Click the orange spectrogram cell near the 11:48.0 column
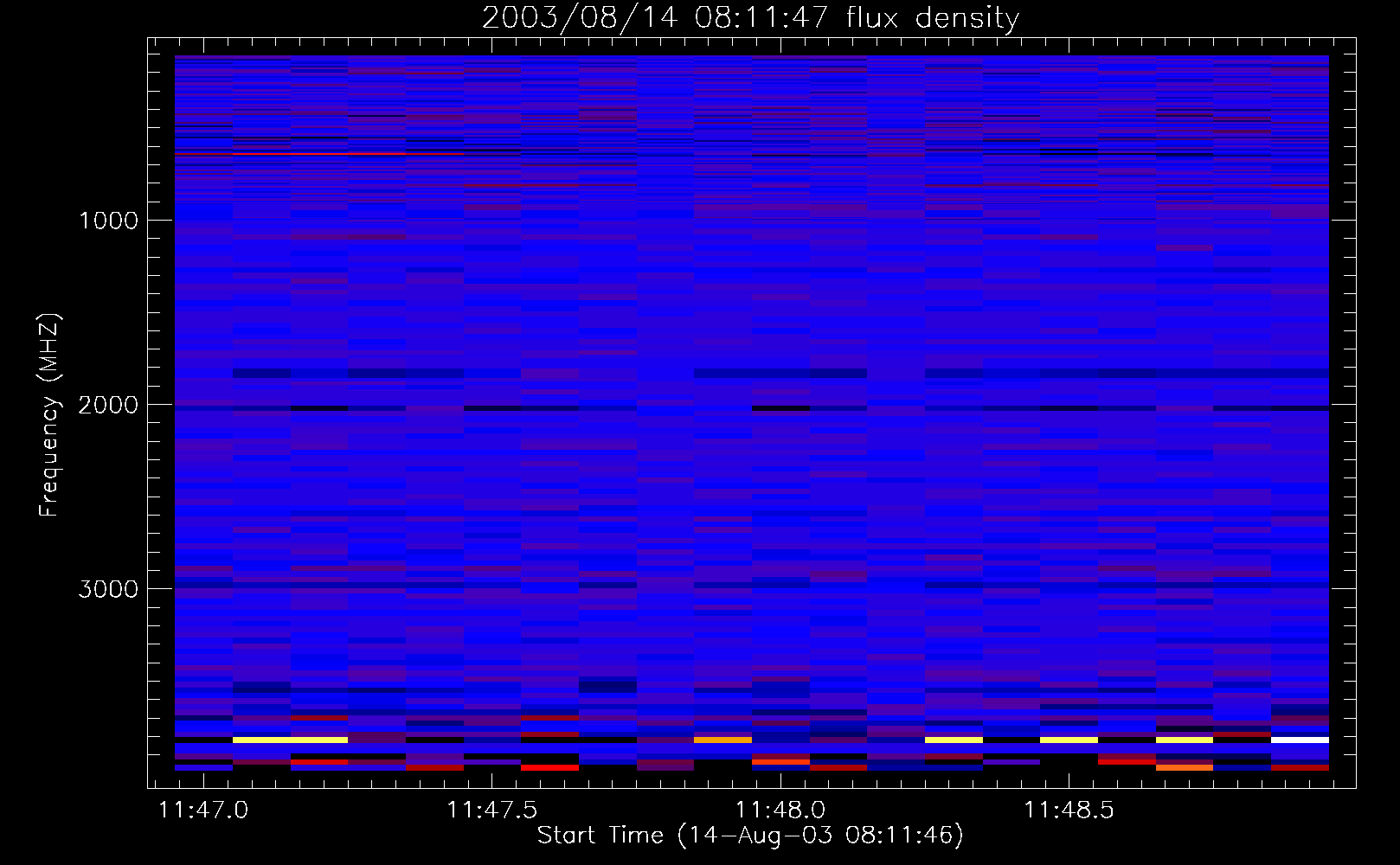1400x865 pixels. click(x=722, y=740)
